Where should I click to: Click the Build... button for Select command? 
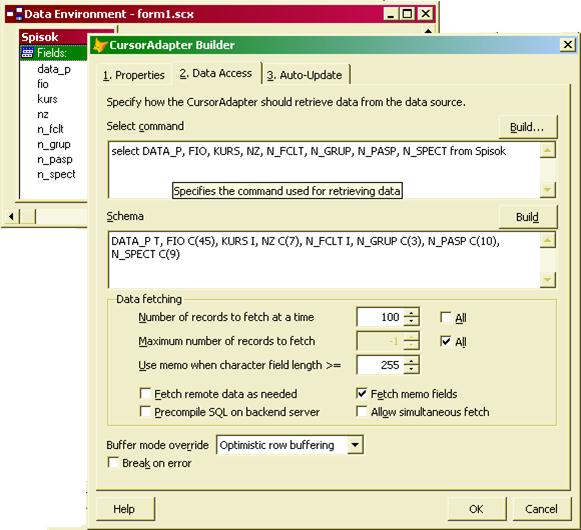pos(527,127)
